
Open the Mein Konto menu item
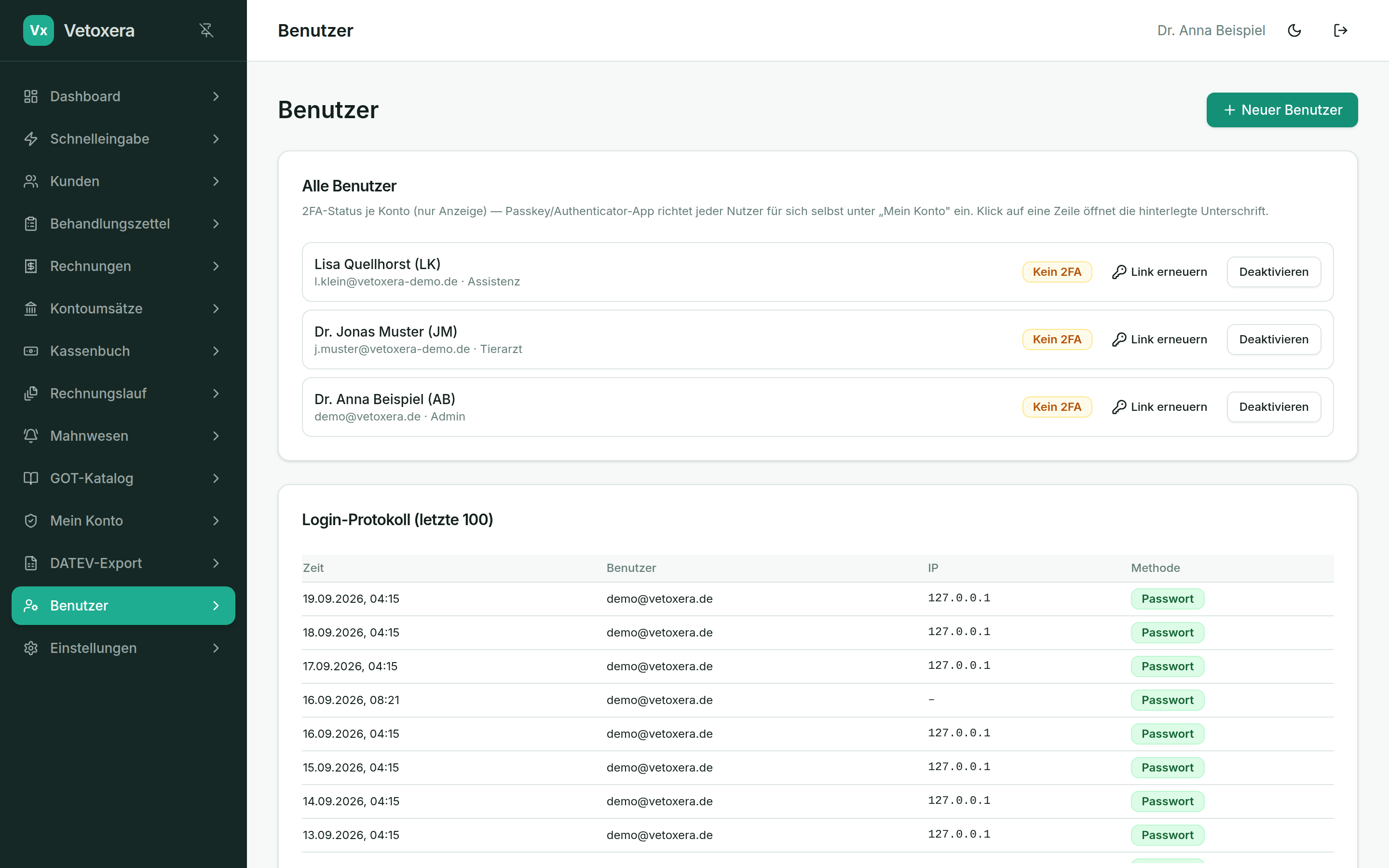(x=123, y=521)
